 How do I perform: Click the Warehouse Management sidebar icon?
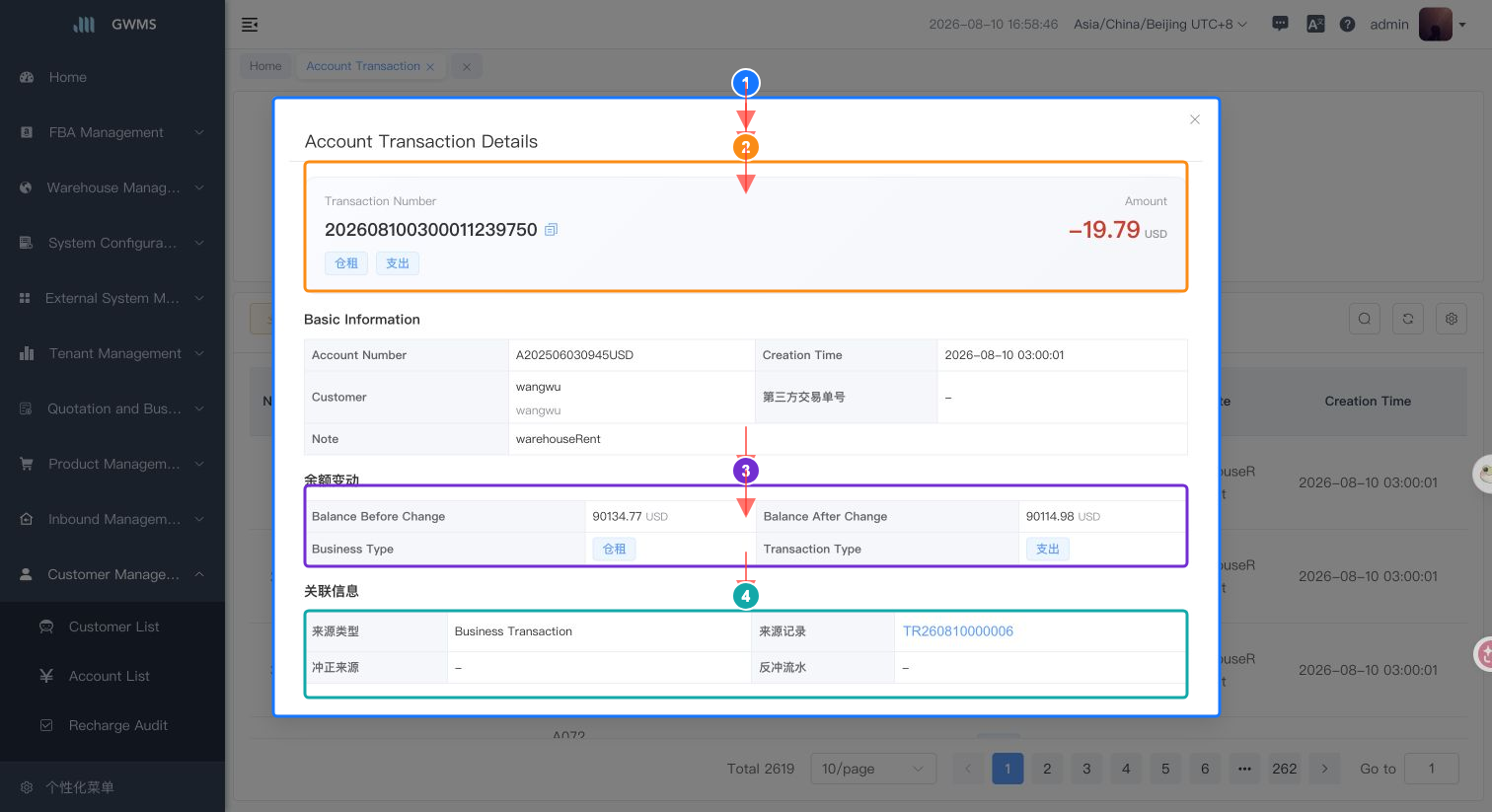click(x=26, y=187)
